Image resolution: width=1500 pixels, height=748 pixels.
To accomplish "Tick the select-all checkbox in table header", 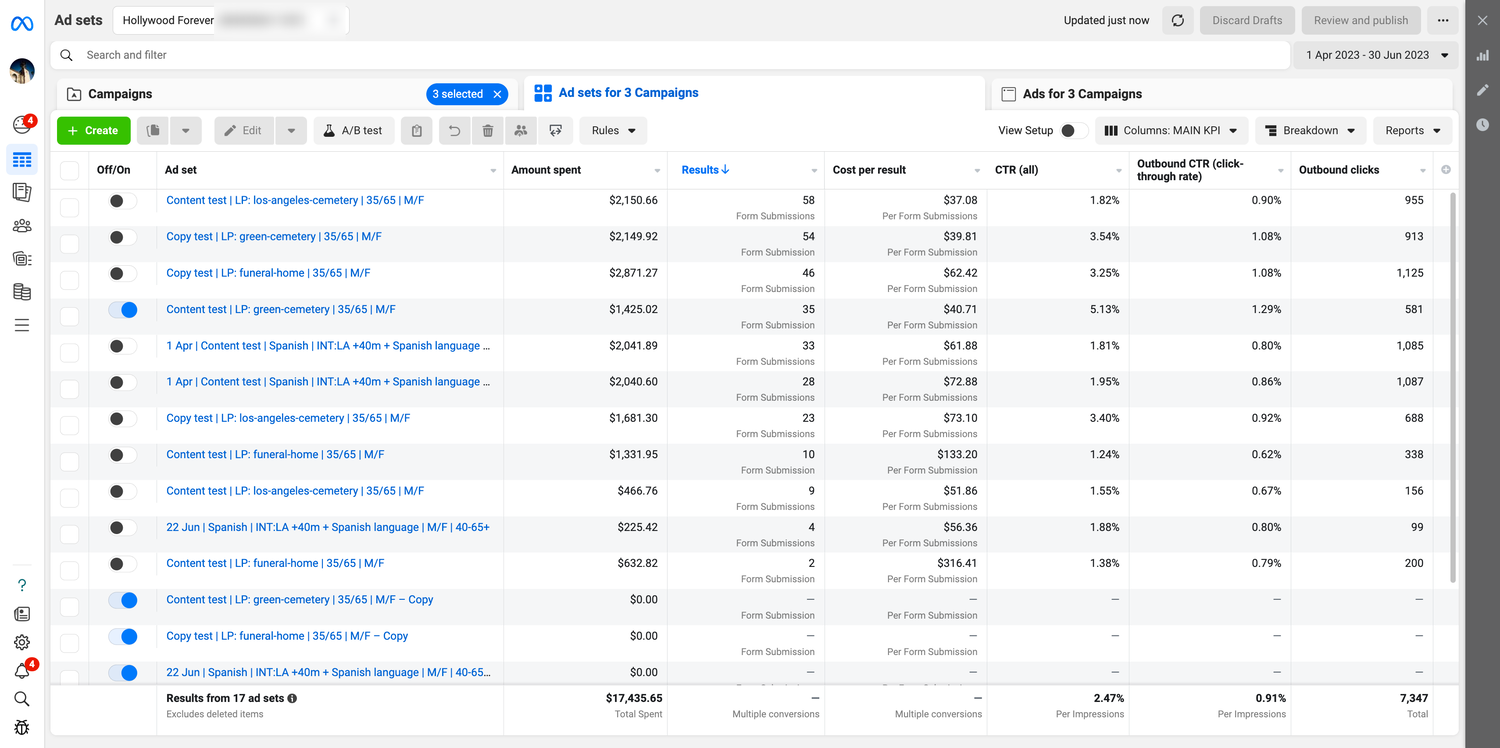I will [x=69, y=170].
